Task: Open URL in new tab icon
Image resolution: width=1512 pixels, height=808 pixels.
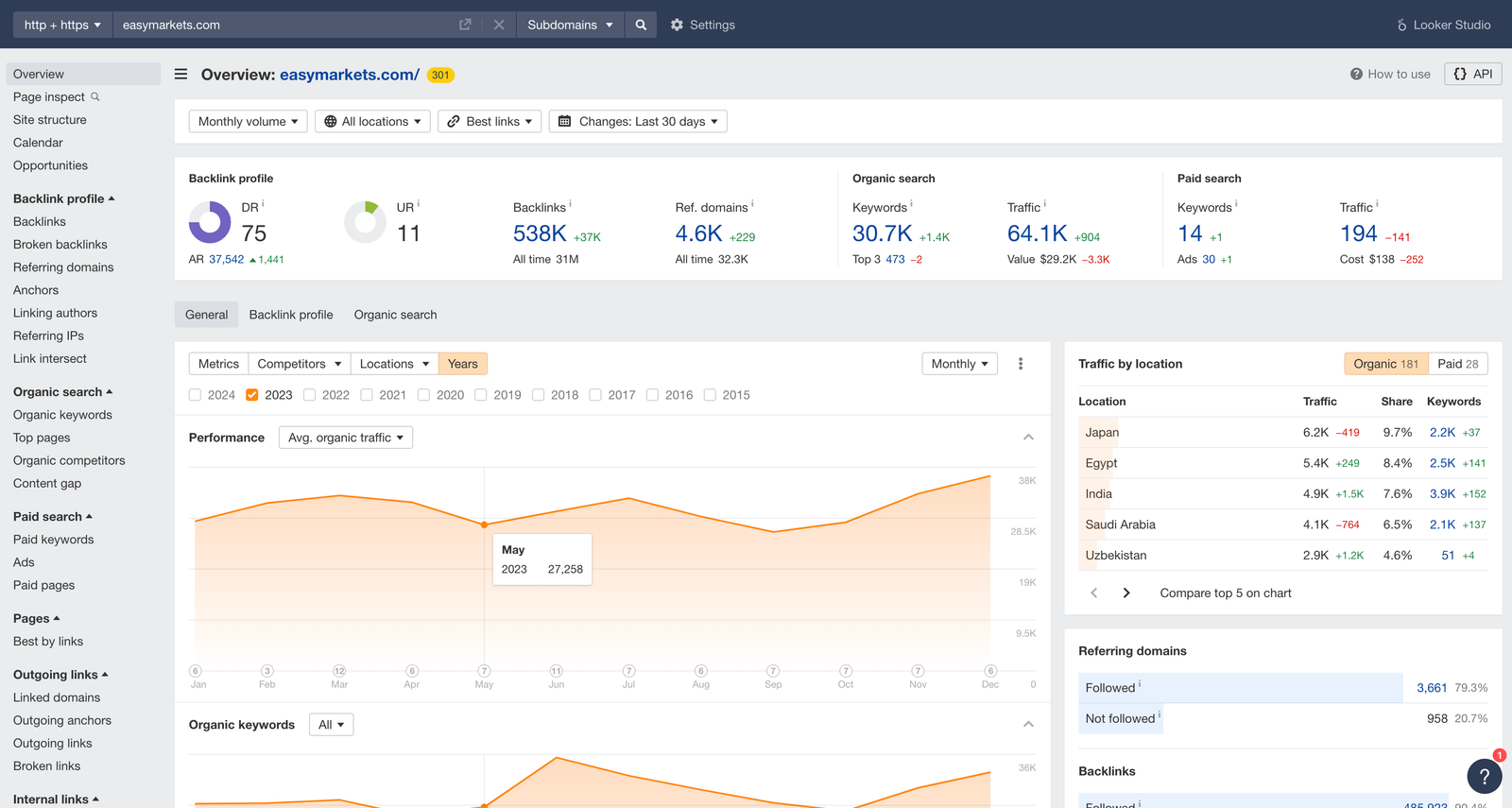Action: coord(465,25)
